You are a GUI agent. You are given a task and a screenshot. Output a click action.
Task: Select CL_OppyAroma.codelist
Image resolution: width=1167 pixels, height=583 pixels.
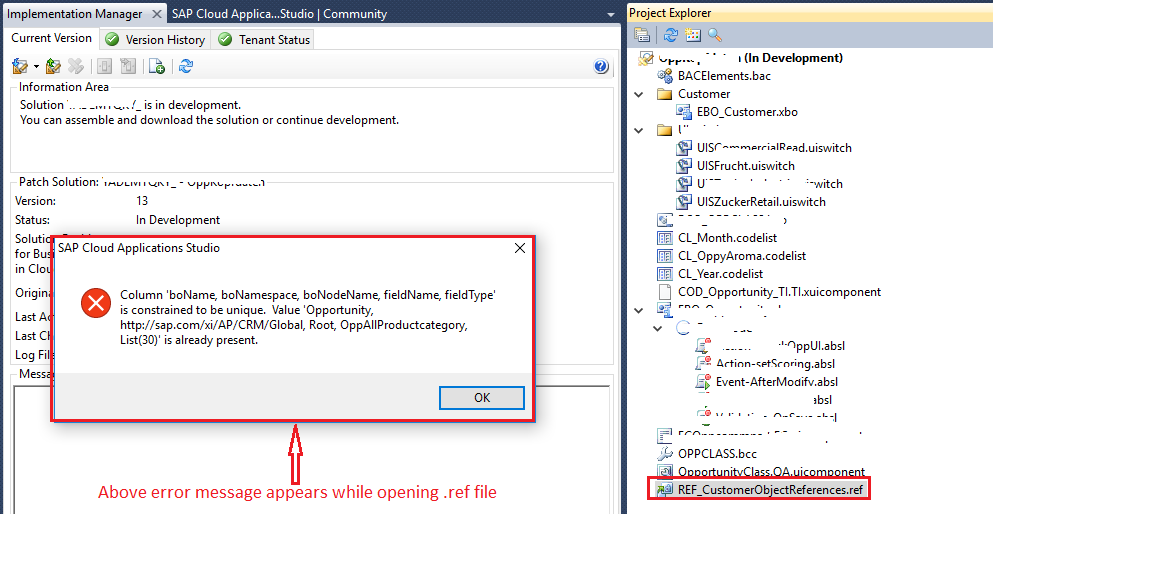click(742, 255)
